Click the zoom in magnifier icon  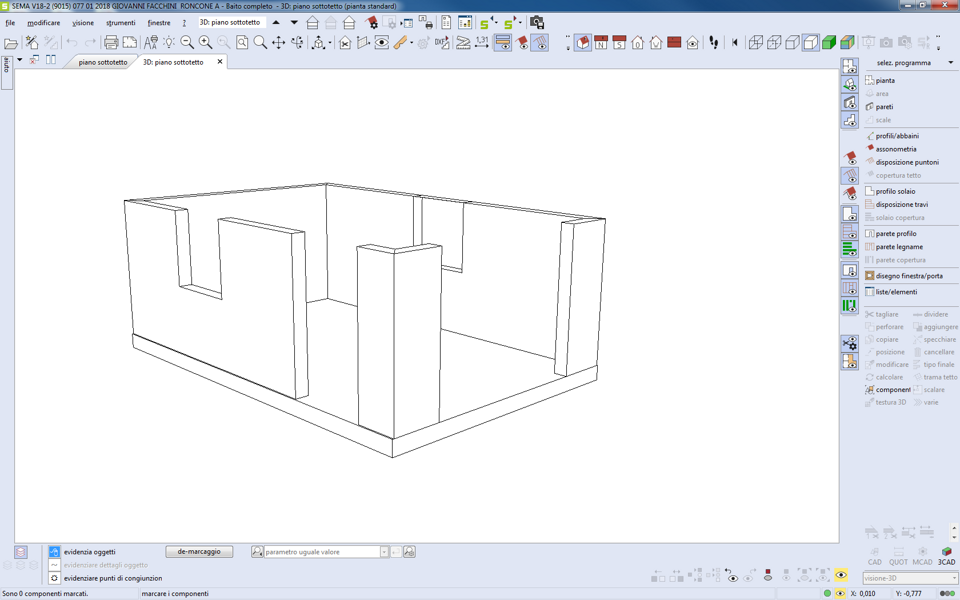click(205, 43)
